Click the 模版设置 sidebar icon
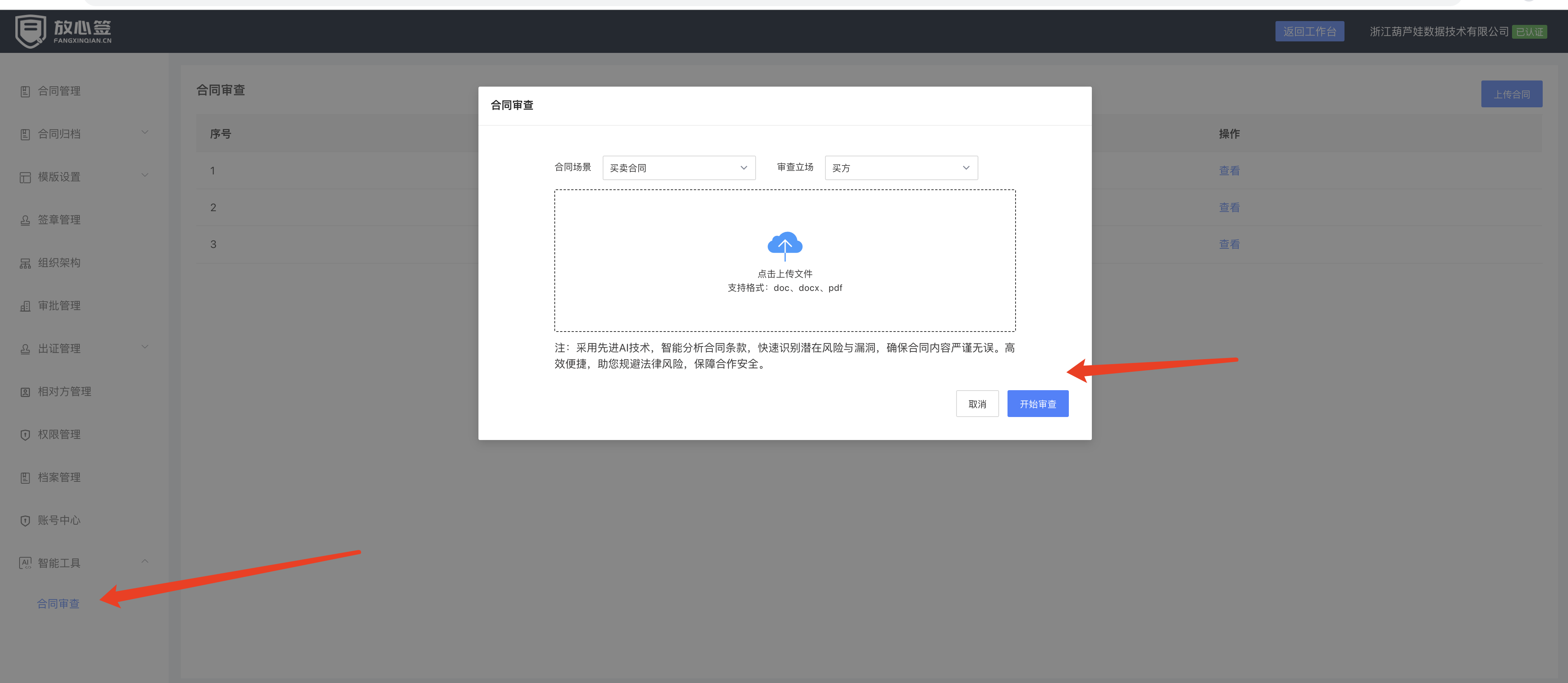 (25, 177)
